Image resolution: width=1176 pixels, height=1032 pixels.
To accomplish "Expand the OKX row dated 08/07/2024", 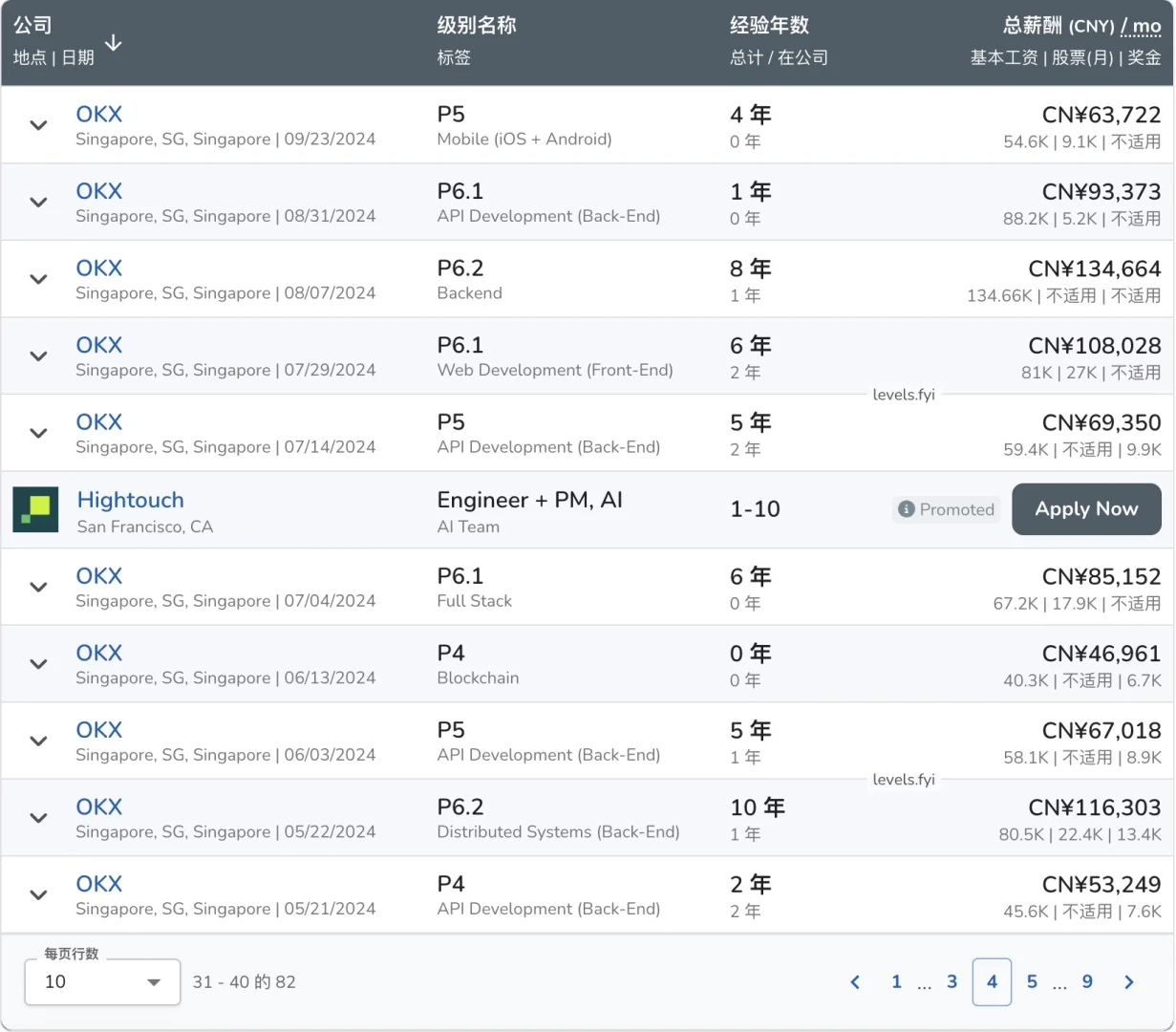I will pyautogui.click(x=38, y=279).
